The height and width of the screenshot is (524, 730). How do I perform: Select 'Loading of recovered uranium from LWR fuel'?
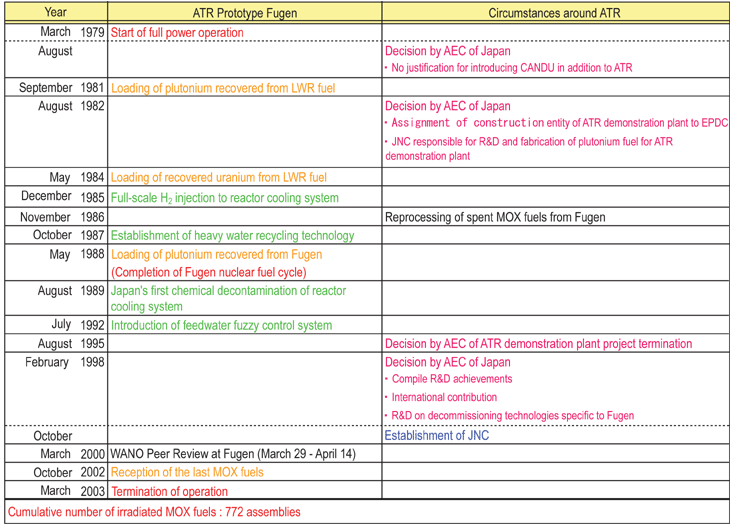pyautogui.click(x=219, y=178)
